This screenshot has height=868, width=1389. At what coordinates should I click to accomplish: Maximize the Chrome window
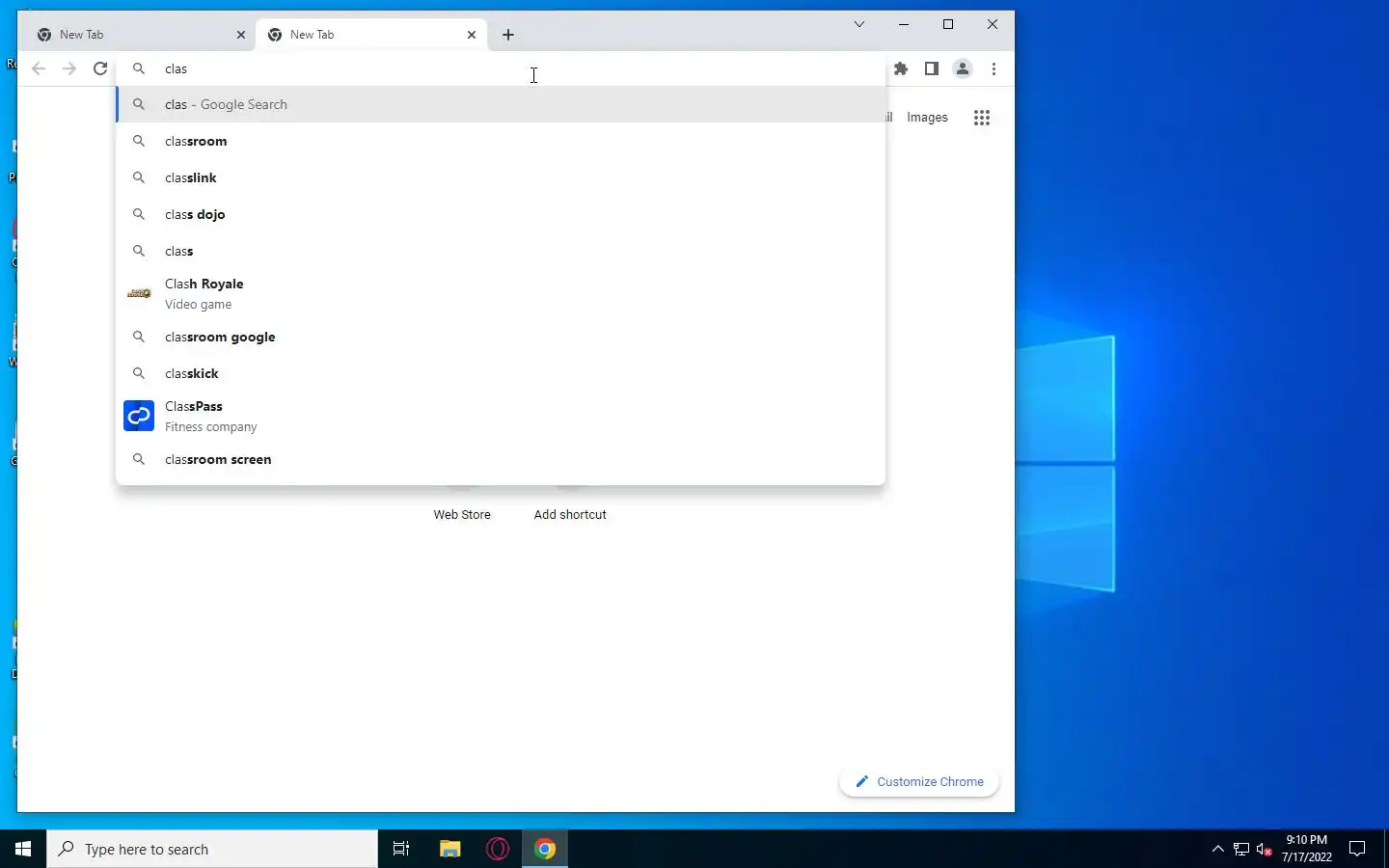[x=948, y=24]
